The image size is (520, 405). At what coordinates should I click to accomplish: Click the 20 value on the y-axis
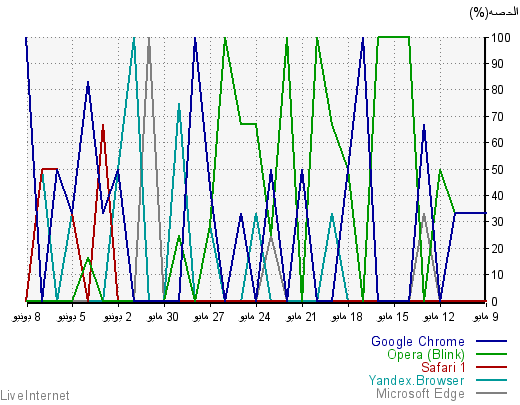click(x=497, y=249)
